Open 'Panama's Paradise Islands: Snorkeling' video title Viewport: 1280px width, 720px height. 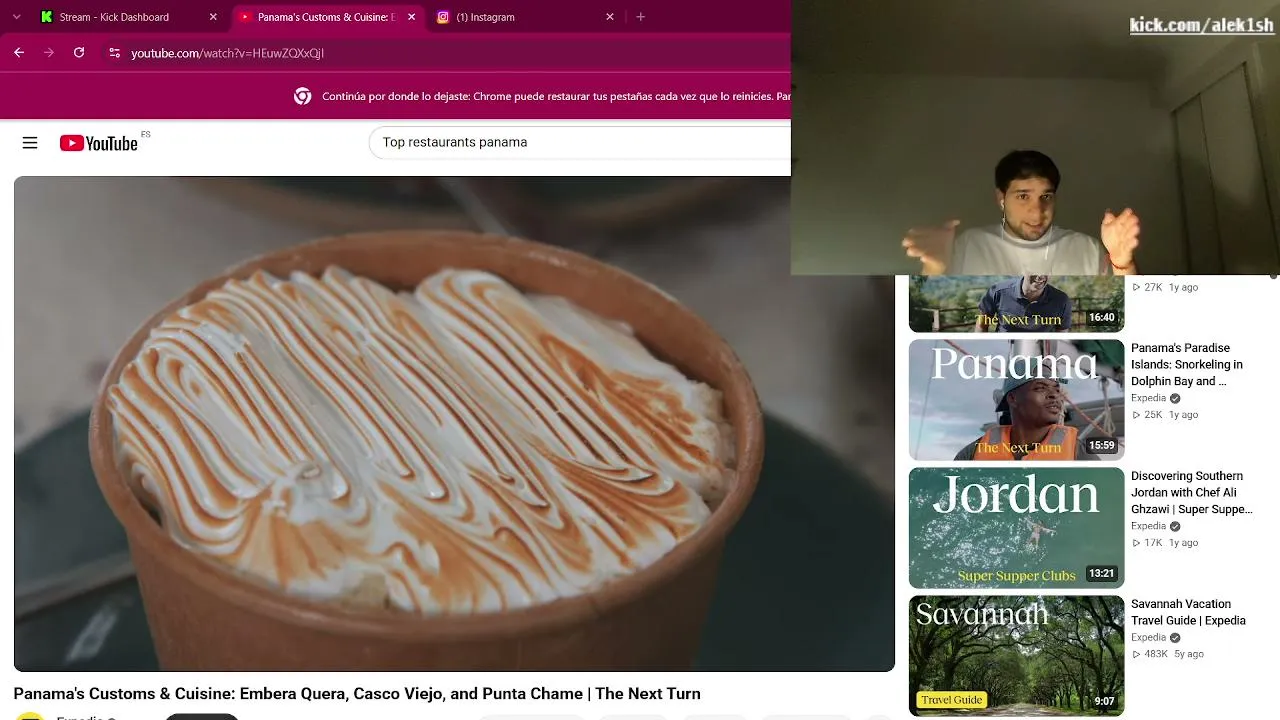[x=1187, y=365]
